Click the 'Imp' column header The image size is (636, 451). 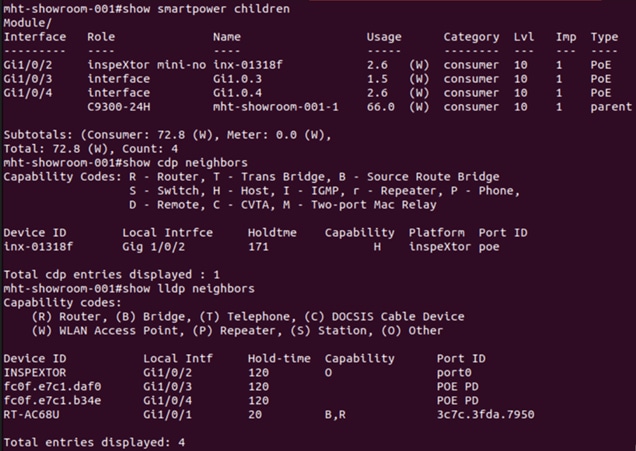[x=566, y=37]
